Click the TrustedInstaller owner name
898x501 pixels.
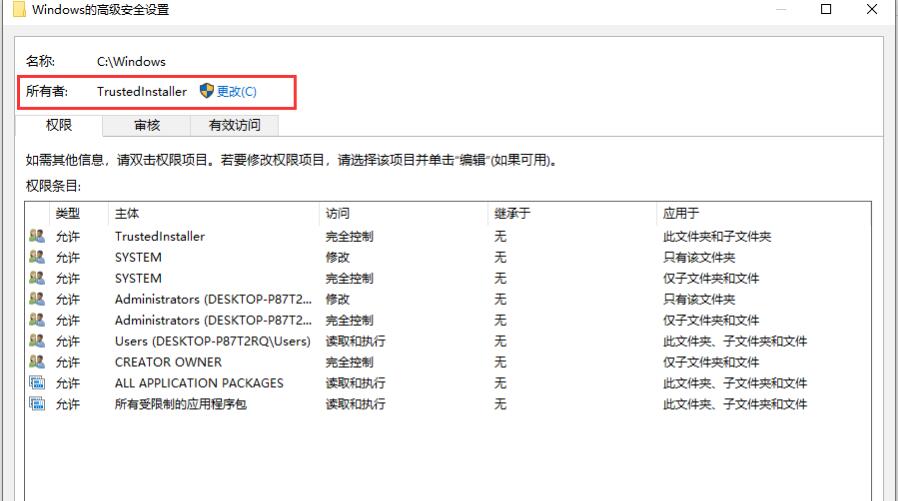(141, 92)
